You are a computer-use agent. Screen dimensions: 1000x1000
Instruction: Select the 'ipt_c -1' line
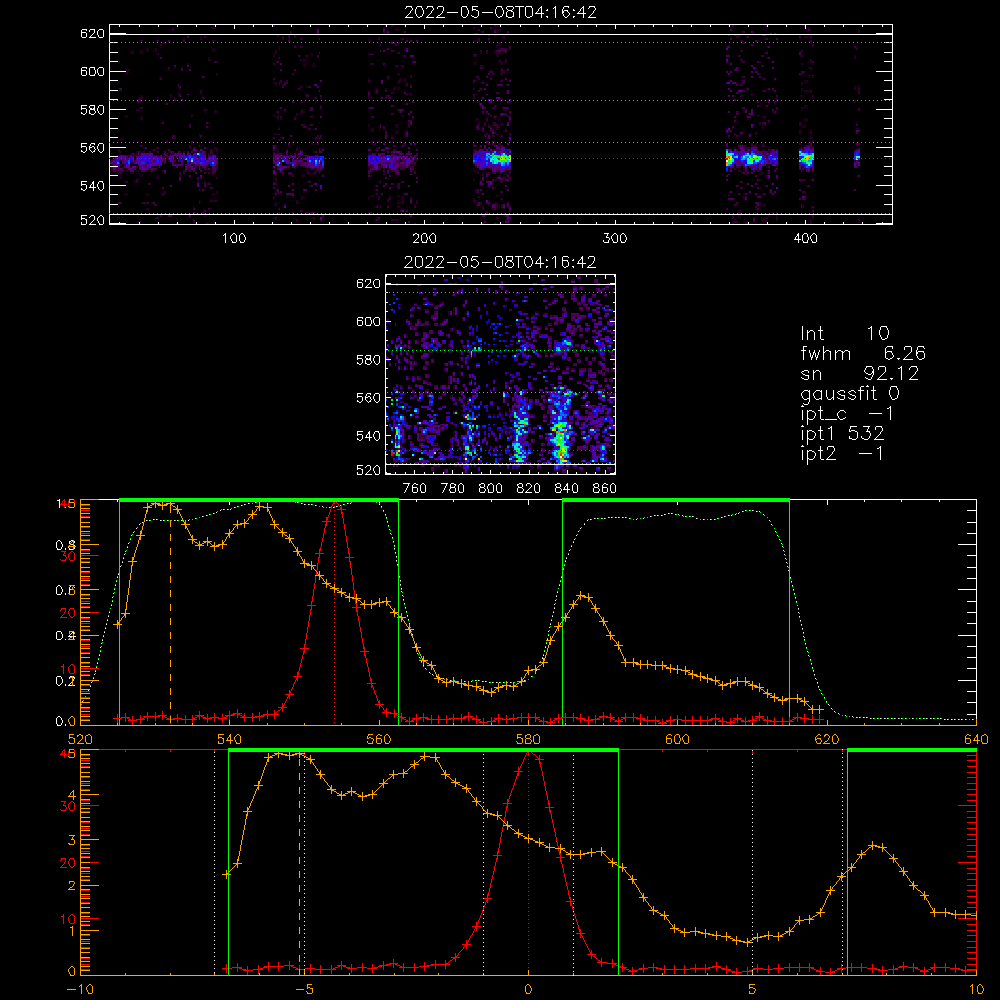coord(848,414)
